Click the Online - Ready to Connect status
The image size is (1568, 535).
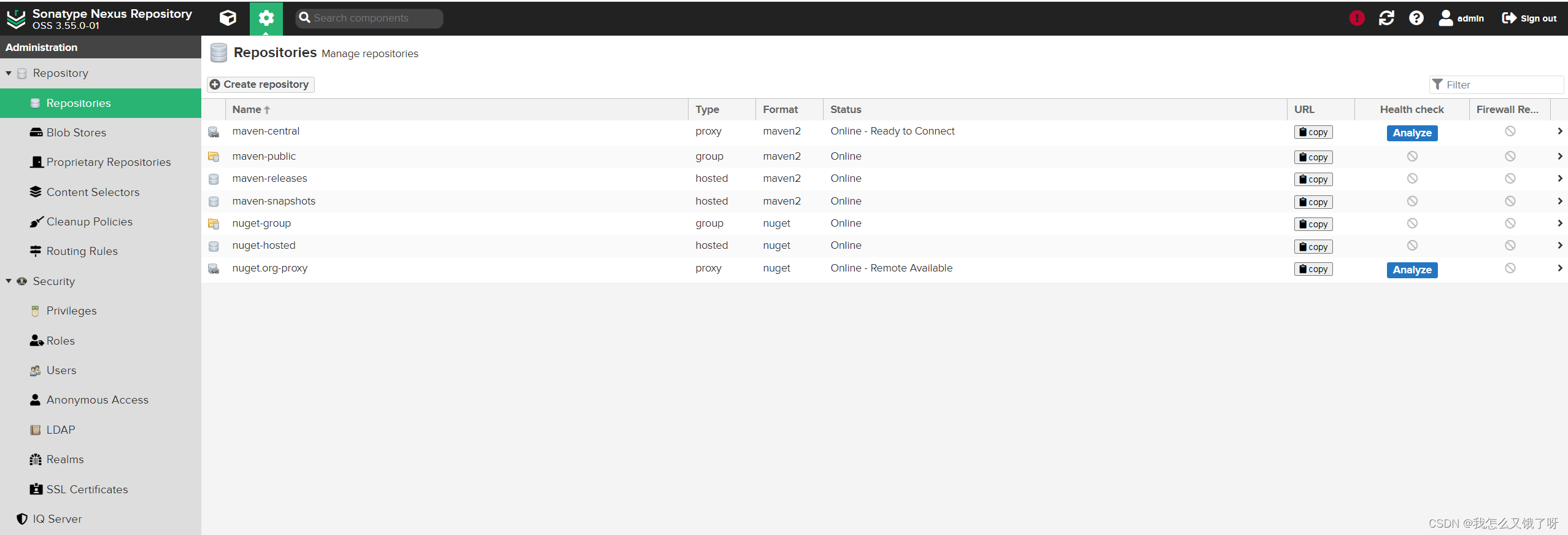click(x=892, y=131)
